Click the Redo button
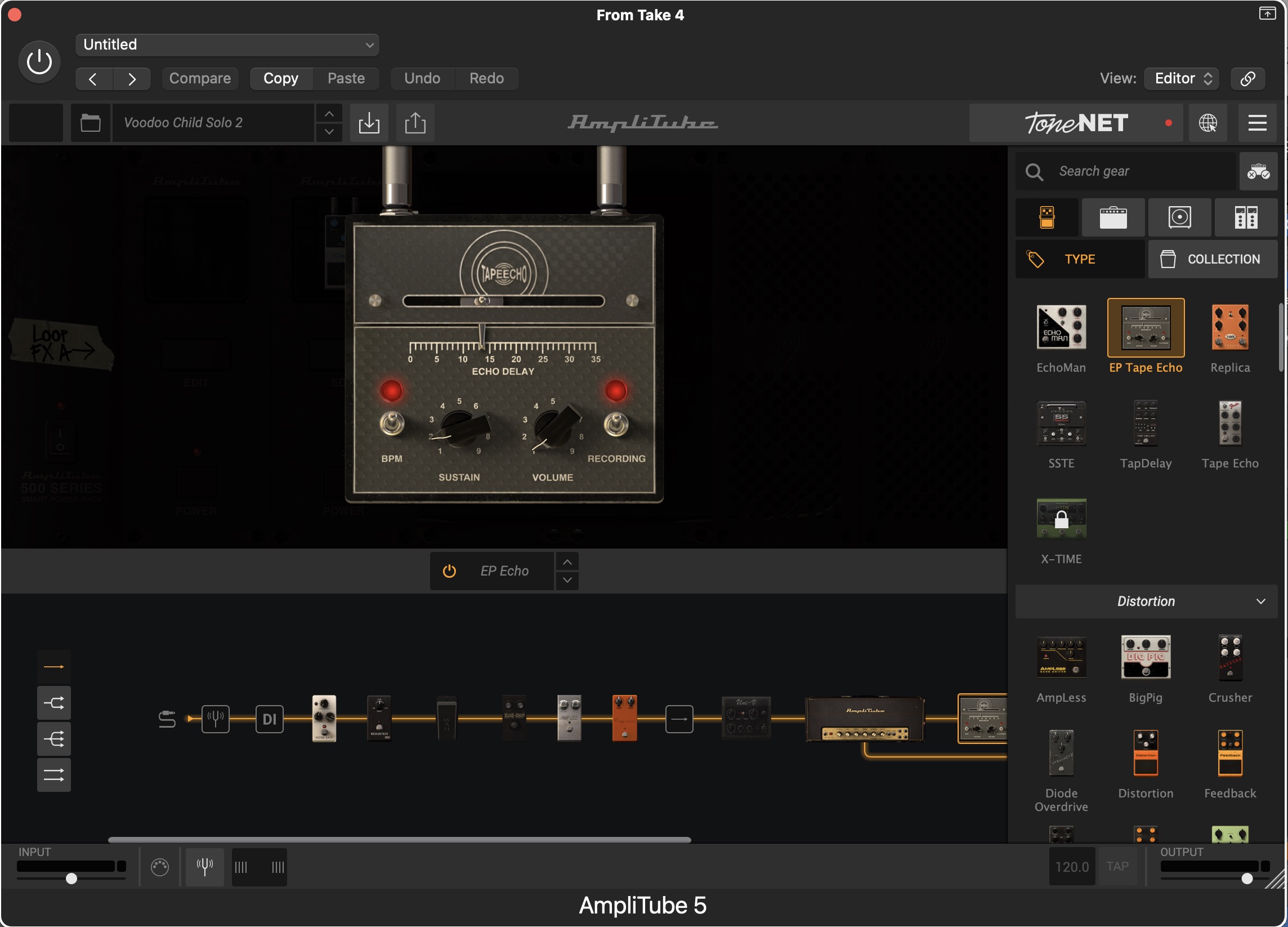The image size is (1288, 927). pos(487,78)
